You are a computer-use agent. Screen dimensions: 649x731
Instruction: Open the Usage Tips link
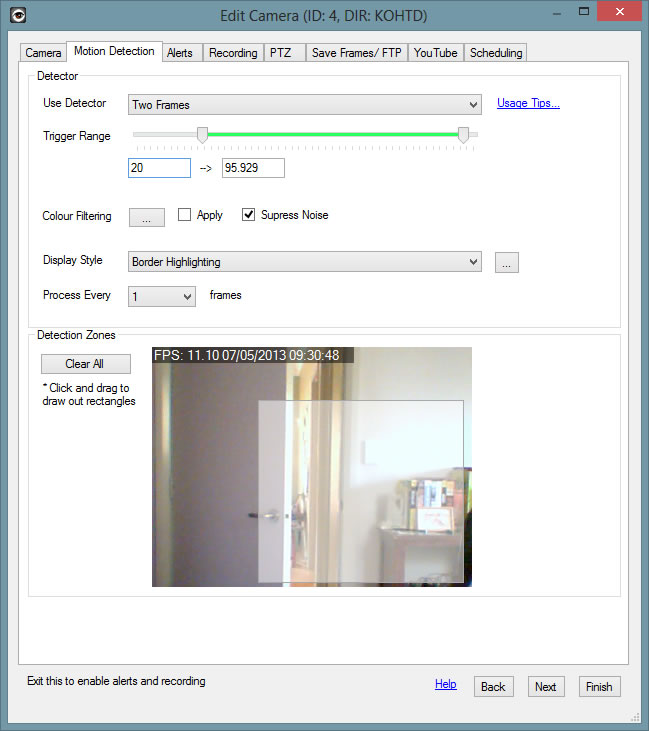[528, 103]
